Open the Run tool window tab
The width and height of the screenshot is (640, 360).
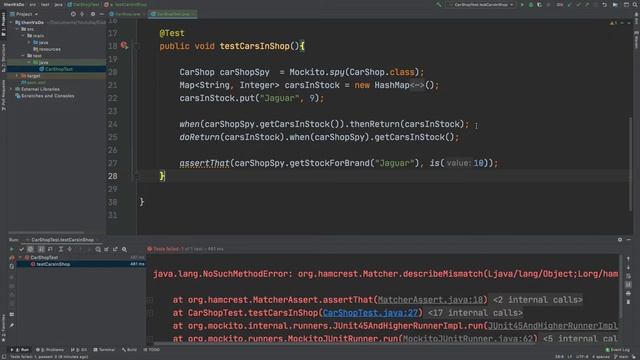click(20, 350)
